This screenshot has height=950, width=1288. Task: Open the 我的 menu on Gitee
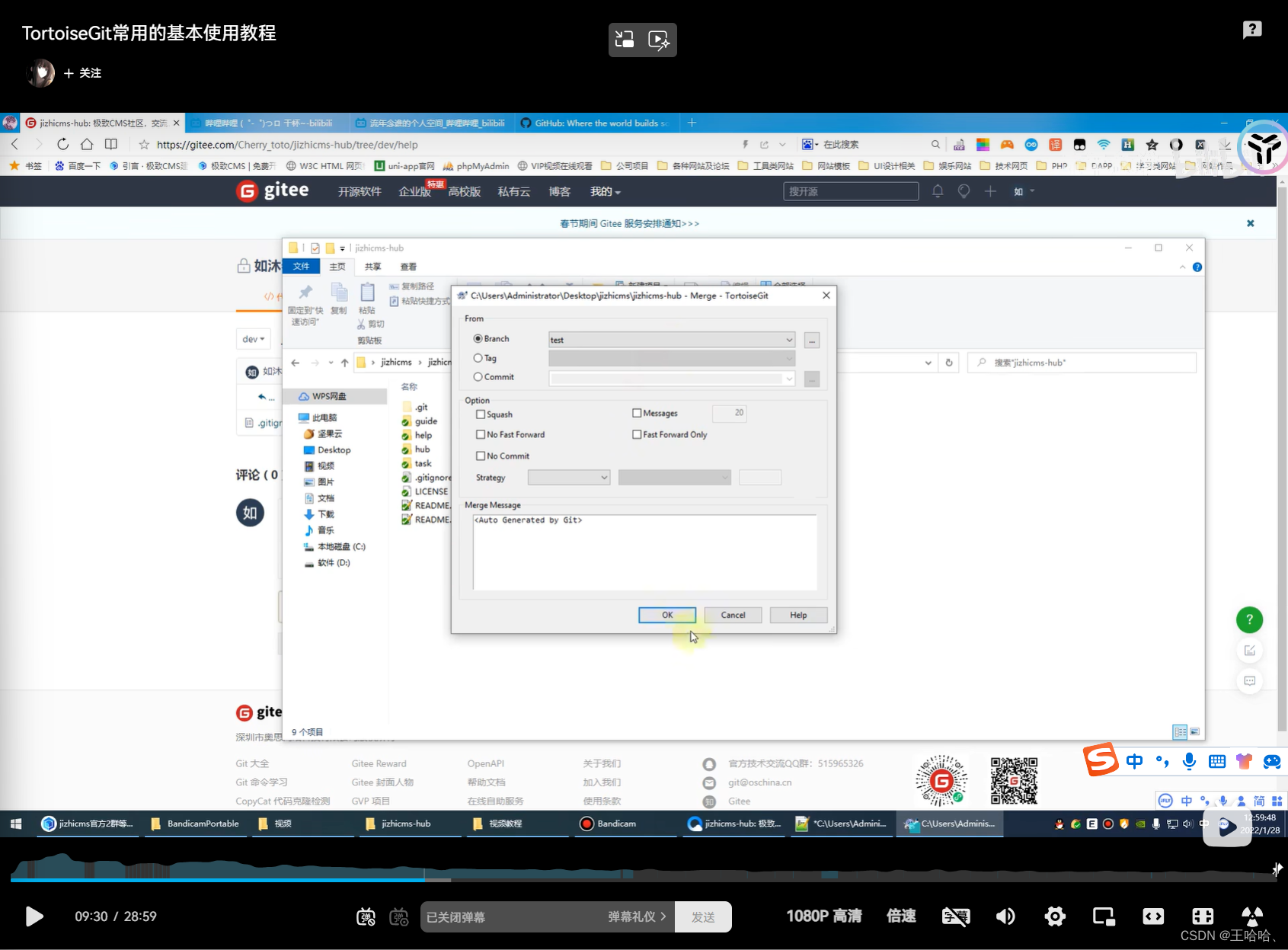pyautogui.click(x=606, y=191)
